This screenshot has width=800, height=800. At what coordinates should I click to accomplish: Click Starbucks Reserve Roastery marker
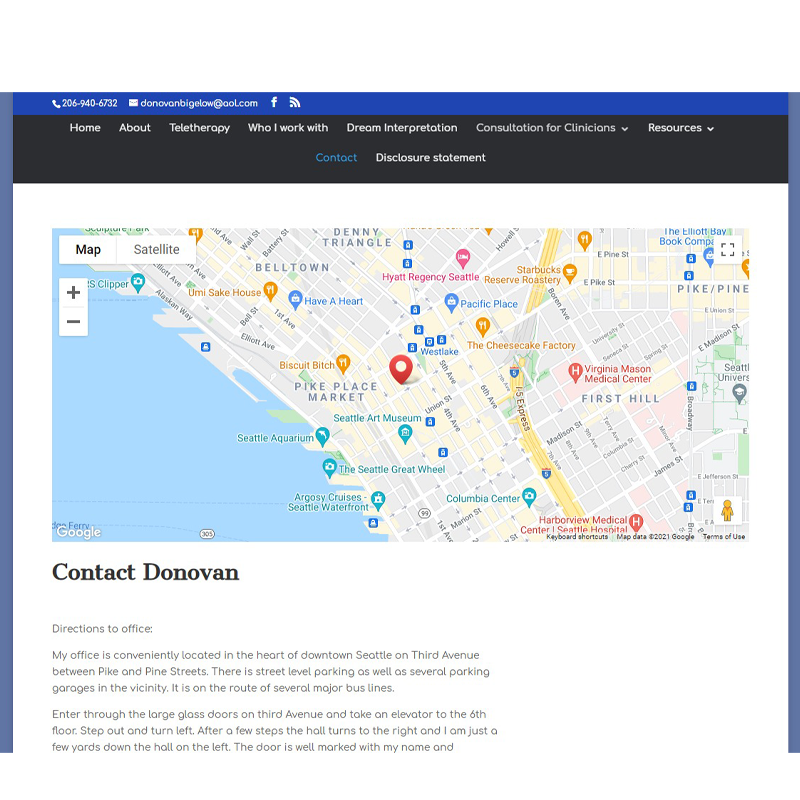[570, 273]
